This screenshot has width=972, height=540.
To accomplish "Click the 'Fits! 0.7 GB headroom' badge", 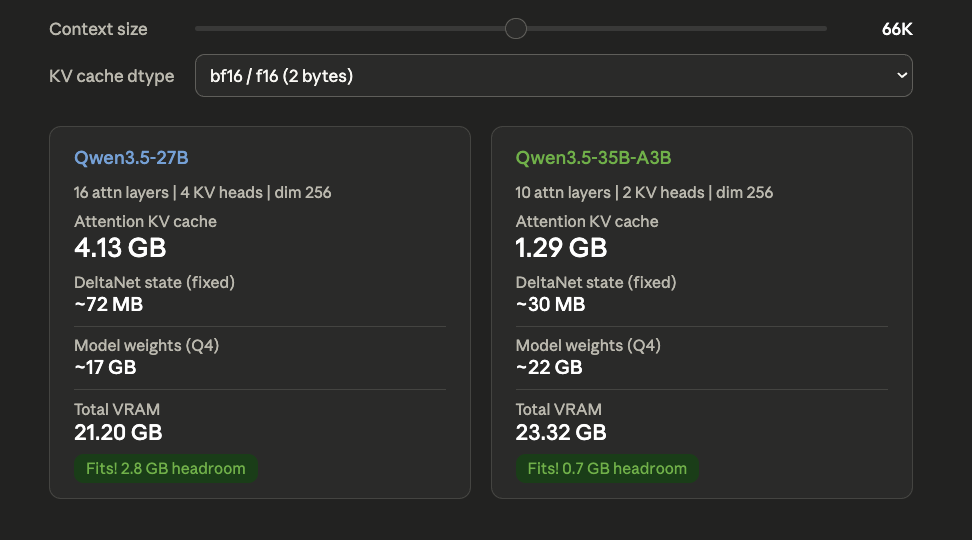I will [607, 468].
